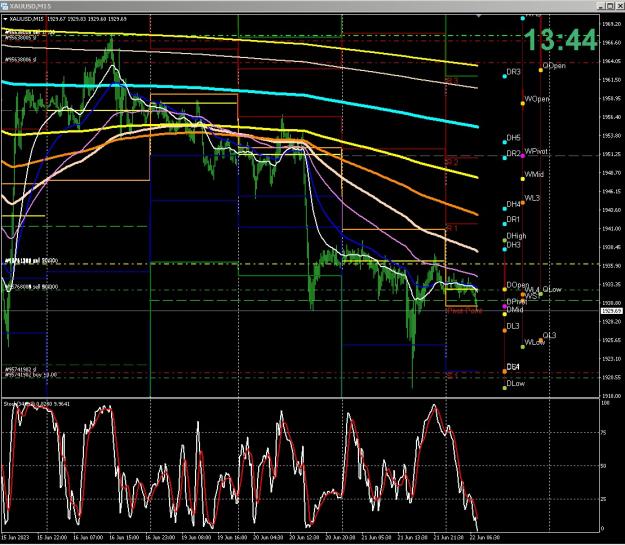This screenshot has height=545, width=625.
Task: Select the DR3 level label
Action: tap(513, 72)
